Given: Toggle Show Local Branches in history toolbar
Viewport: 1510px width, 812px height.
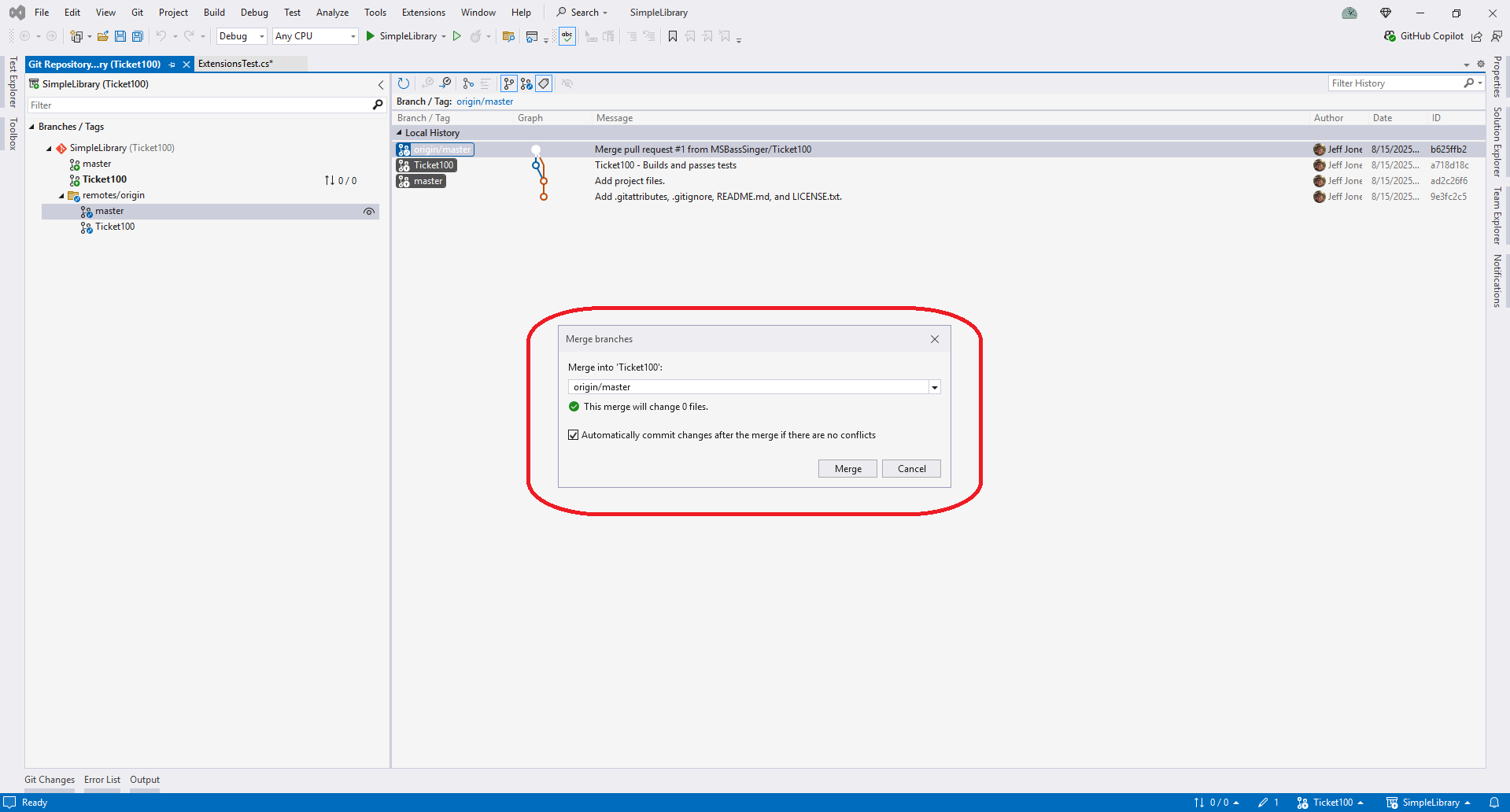Looking at the screenshot, I should 509,83.
